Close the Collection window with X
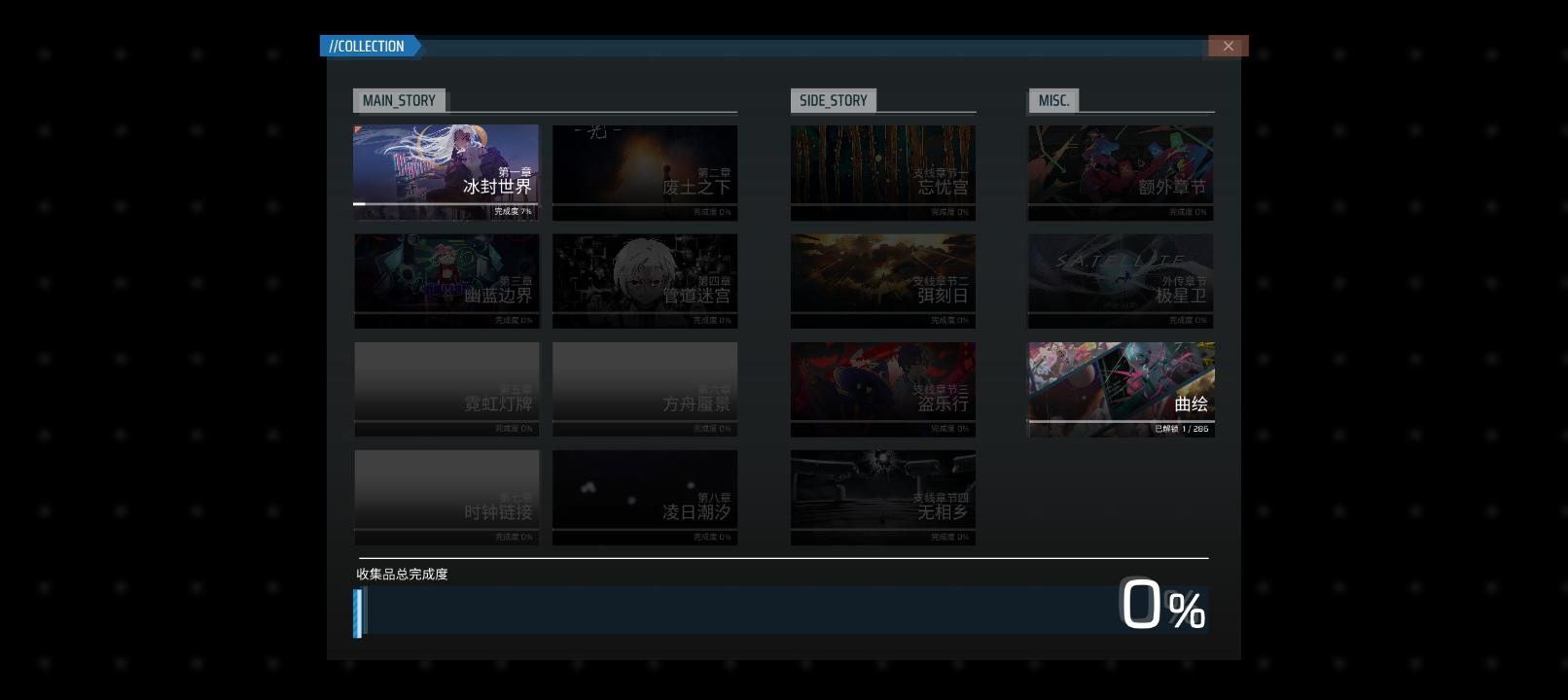This screenshot has height=700, width=1568. tap(1228, 46)
